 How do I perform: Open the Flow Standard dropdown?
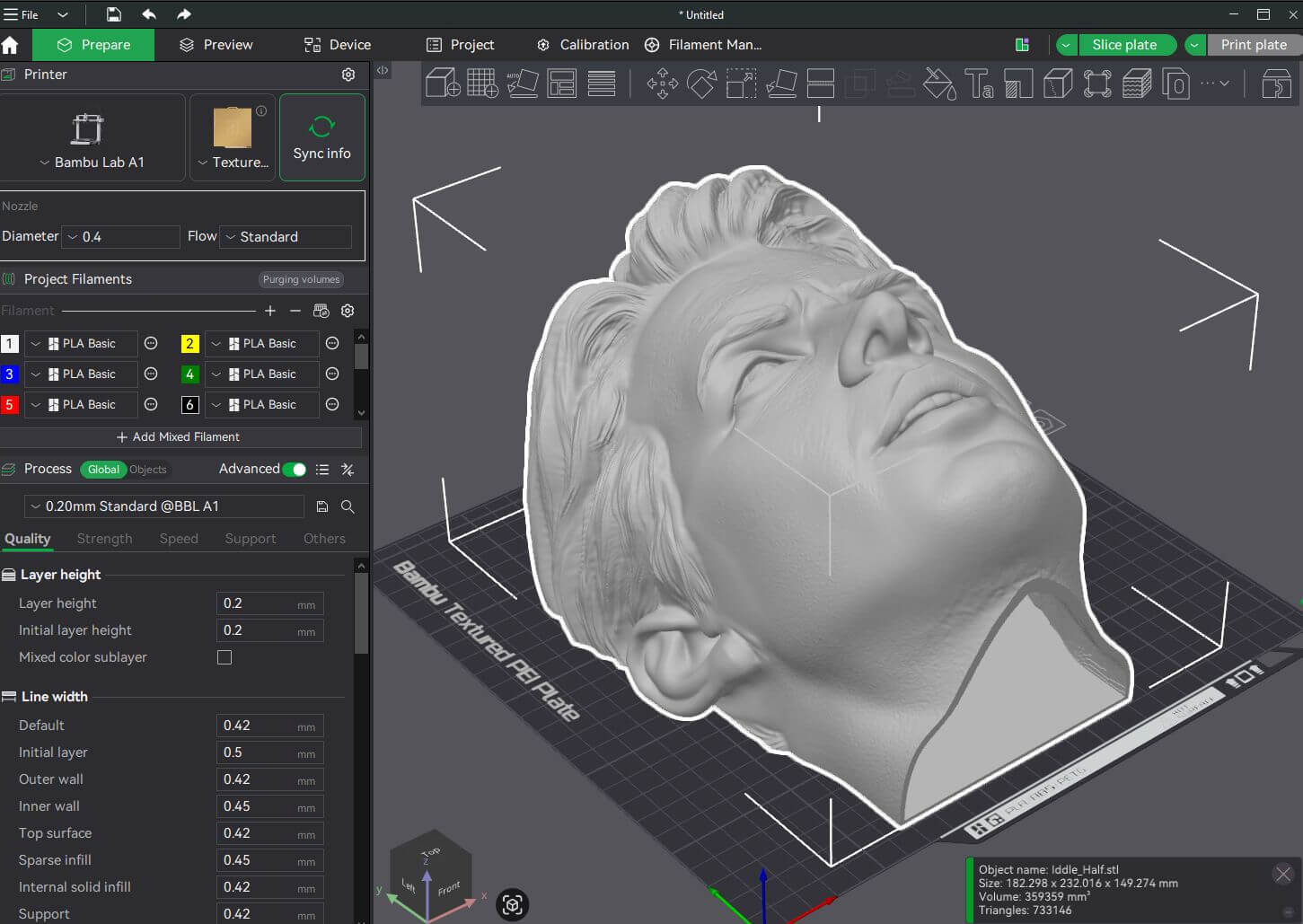[x=286, y=237]
